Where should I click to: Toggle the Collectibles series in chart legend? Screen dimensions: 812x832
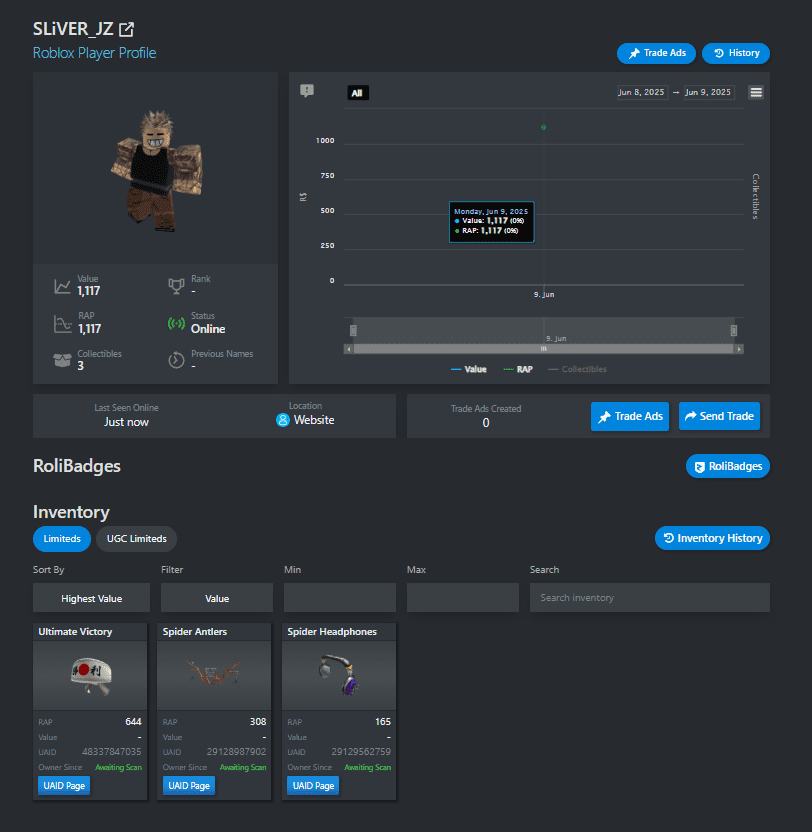click(x=577, y=369)
